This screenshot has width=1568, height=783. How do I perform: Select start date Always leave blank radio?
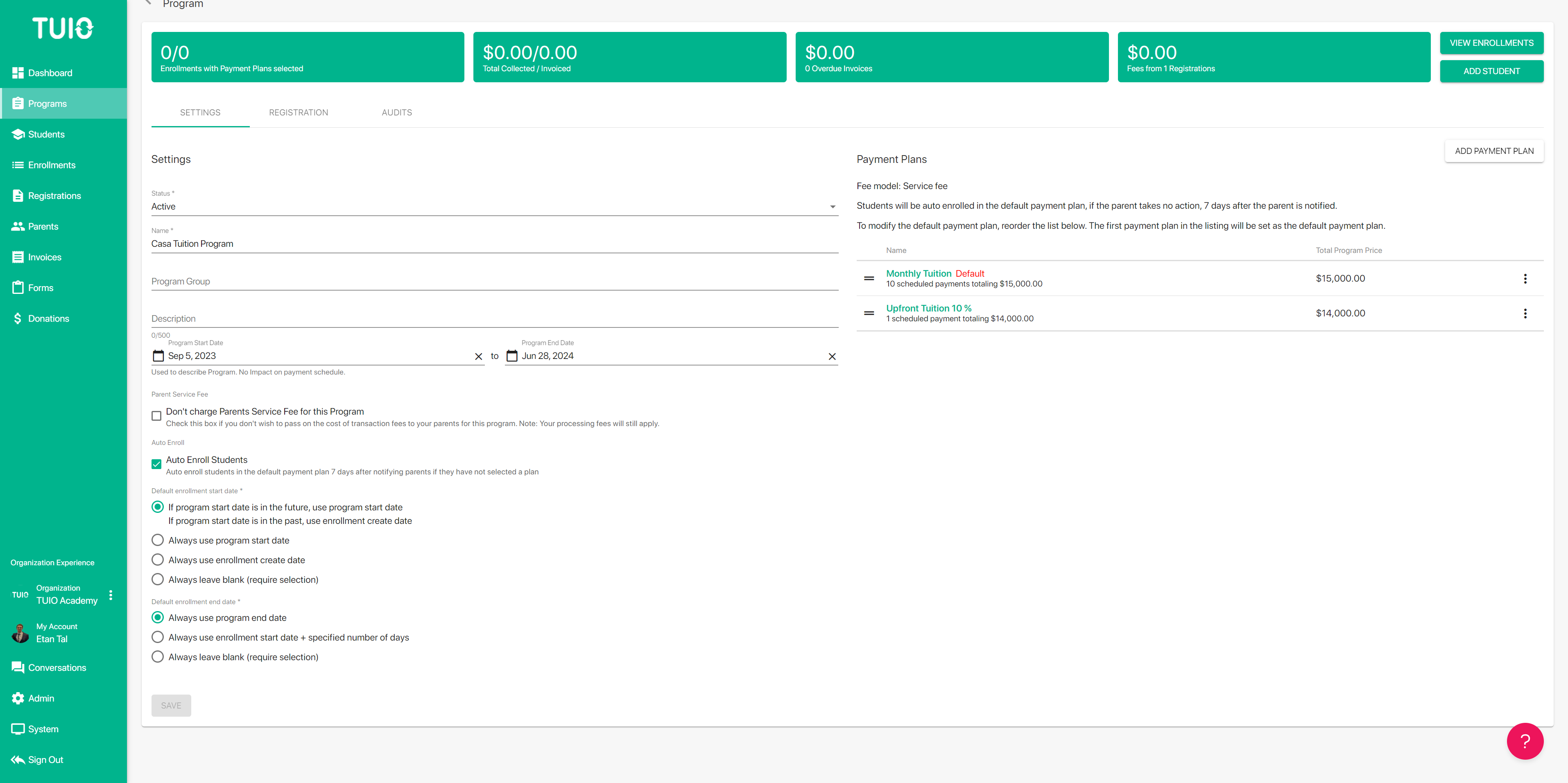(x=158, y=579)
